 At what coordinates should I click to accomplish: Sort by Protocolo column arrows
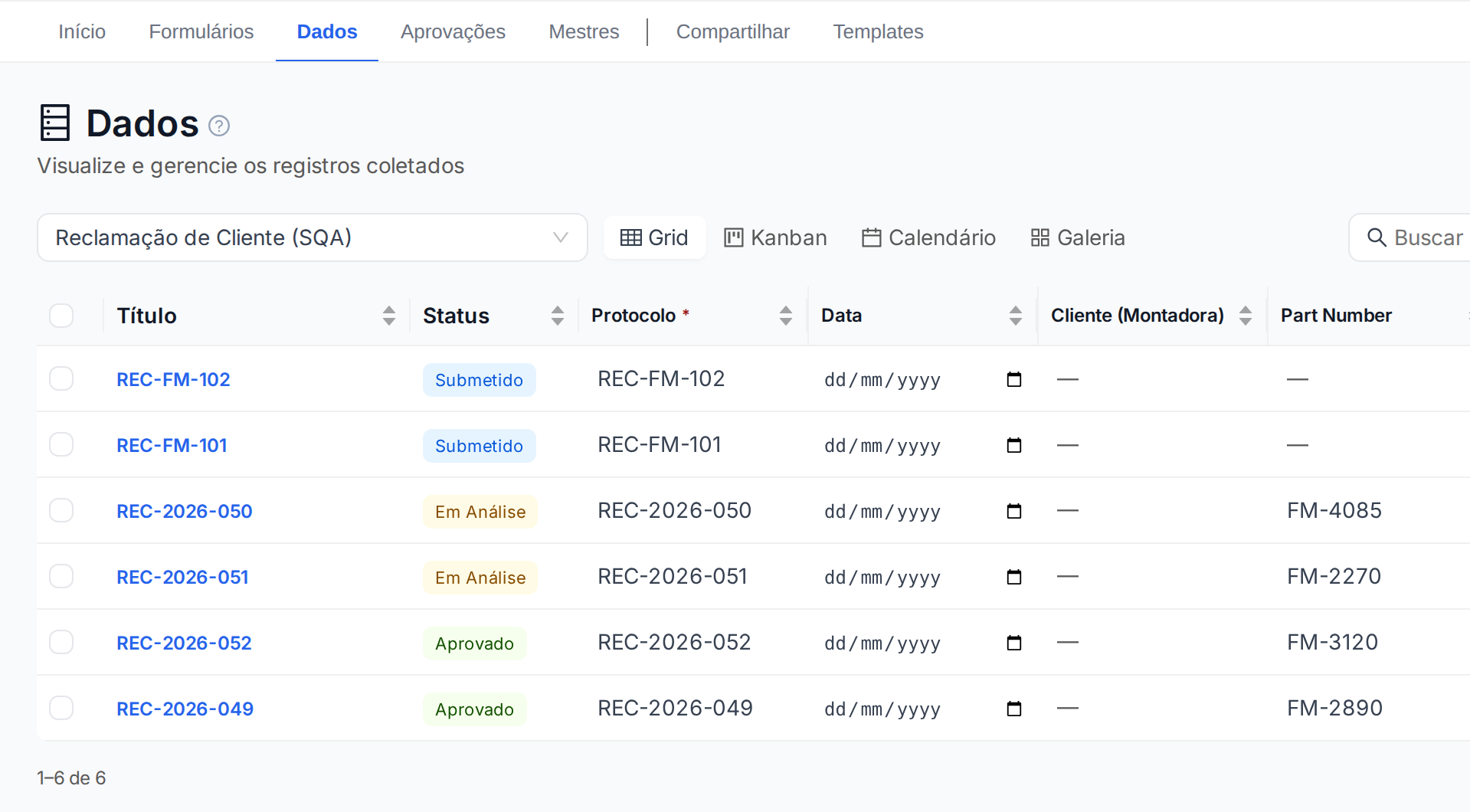(786, 316)
